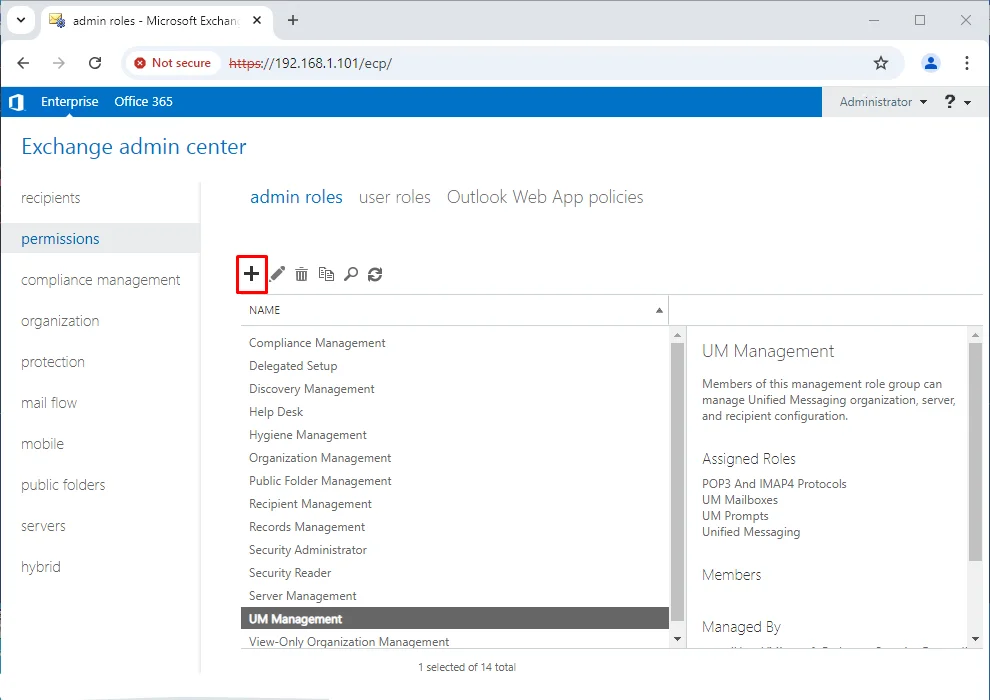
Task: Open the Chrome profile icon
Action: 931,63
